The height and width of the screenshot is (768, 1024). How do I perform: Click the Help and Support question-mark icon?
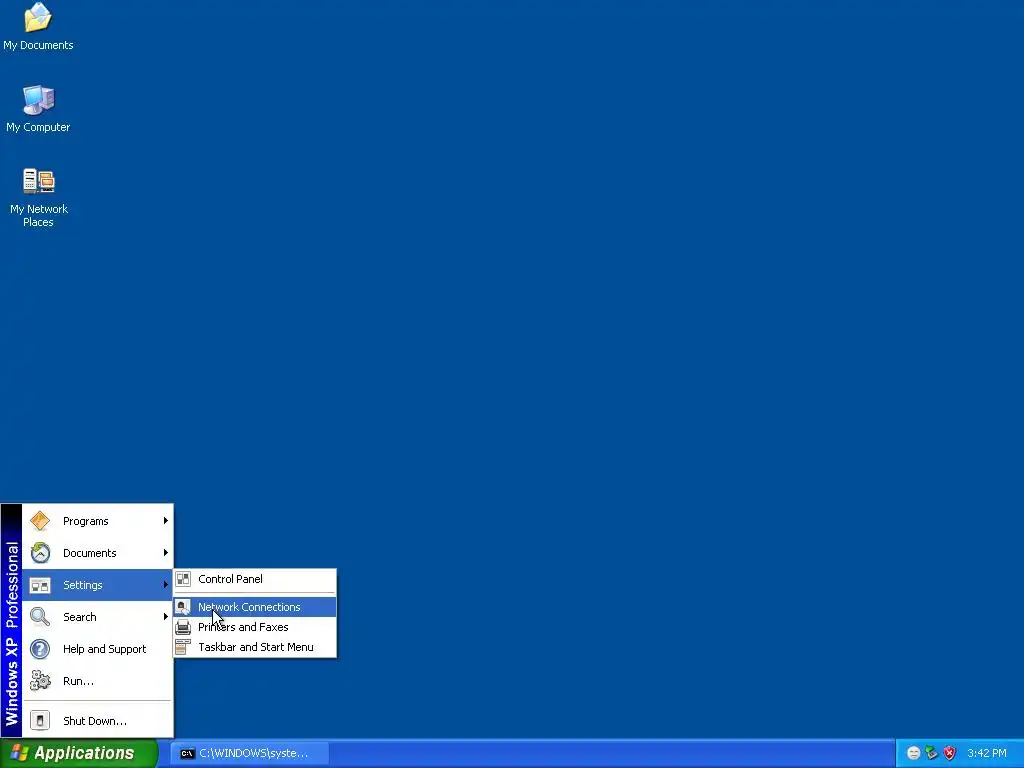coord(40,648)
